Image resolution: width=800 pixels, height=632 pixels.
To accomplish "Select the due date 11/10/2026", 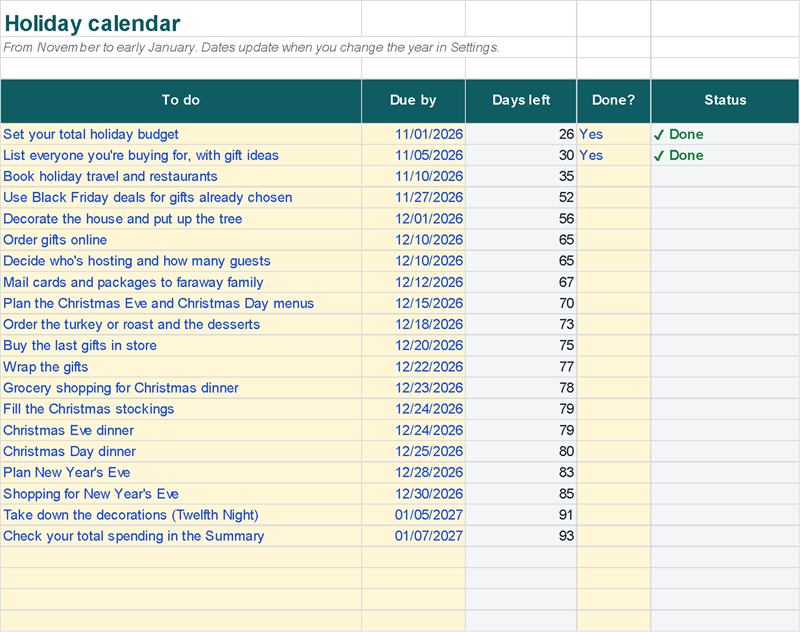I will tap(414, 176).
